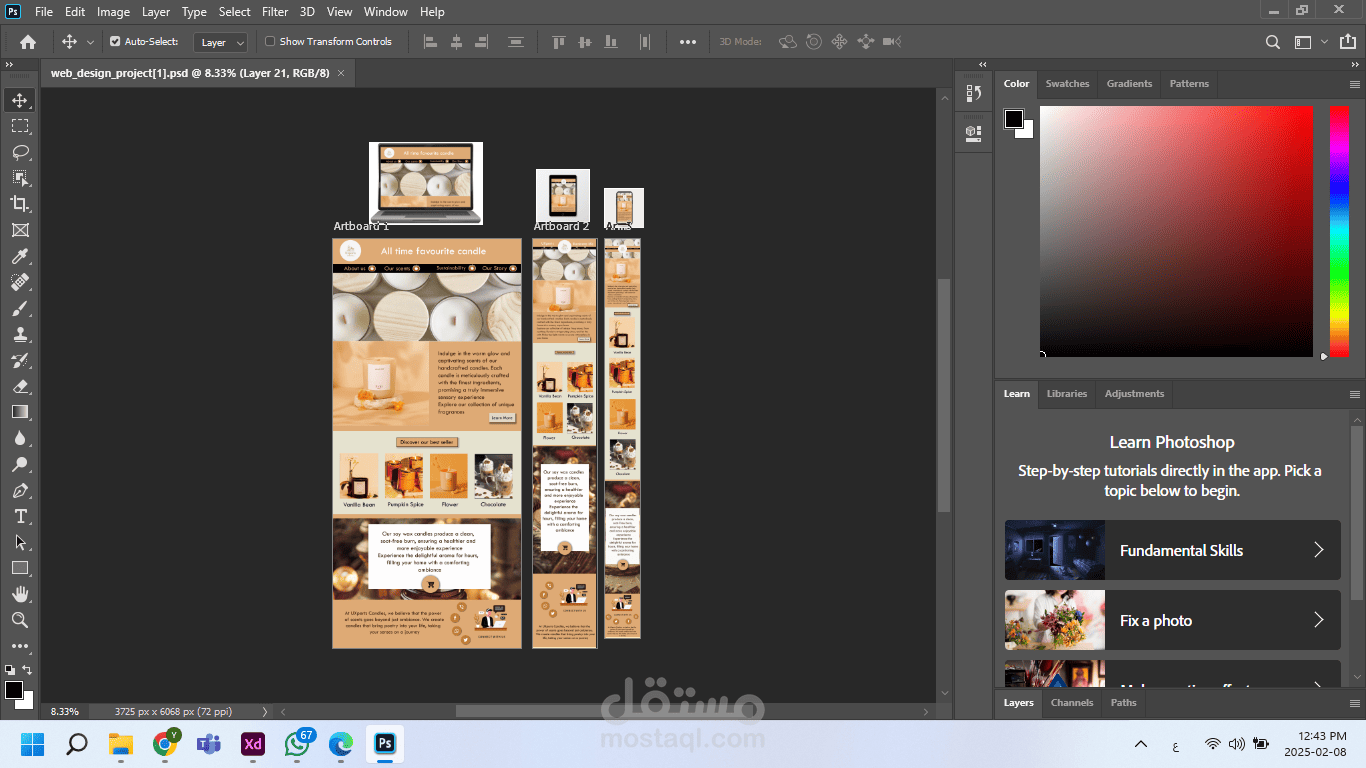Open the Auto-Select Layer dropdown

(x=221, y=42)
